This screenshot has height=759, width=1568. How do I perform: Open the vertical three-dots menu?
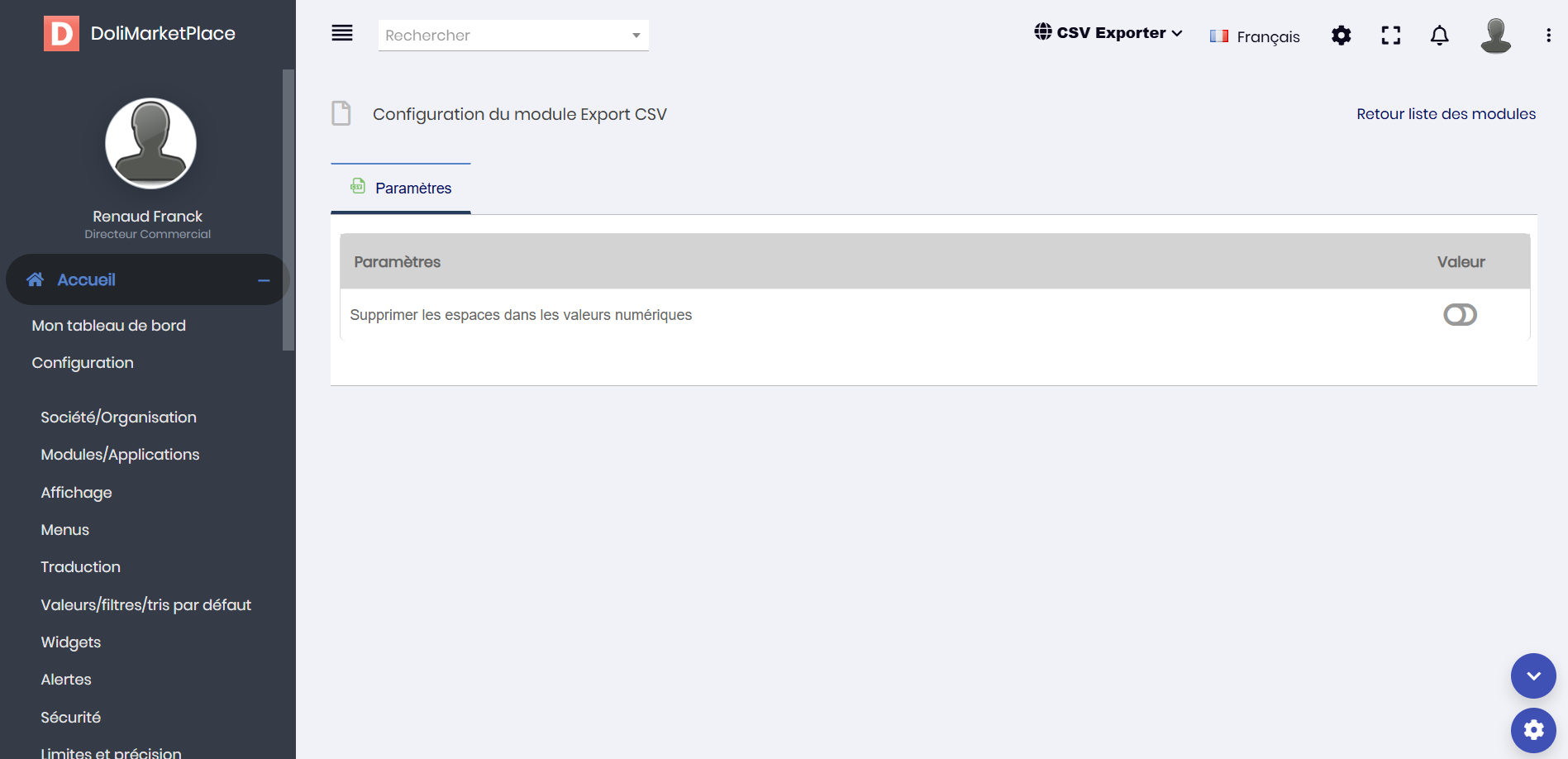tap(1548, 36)
